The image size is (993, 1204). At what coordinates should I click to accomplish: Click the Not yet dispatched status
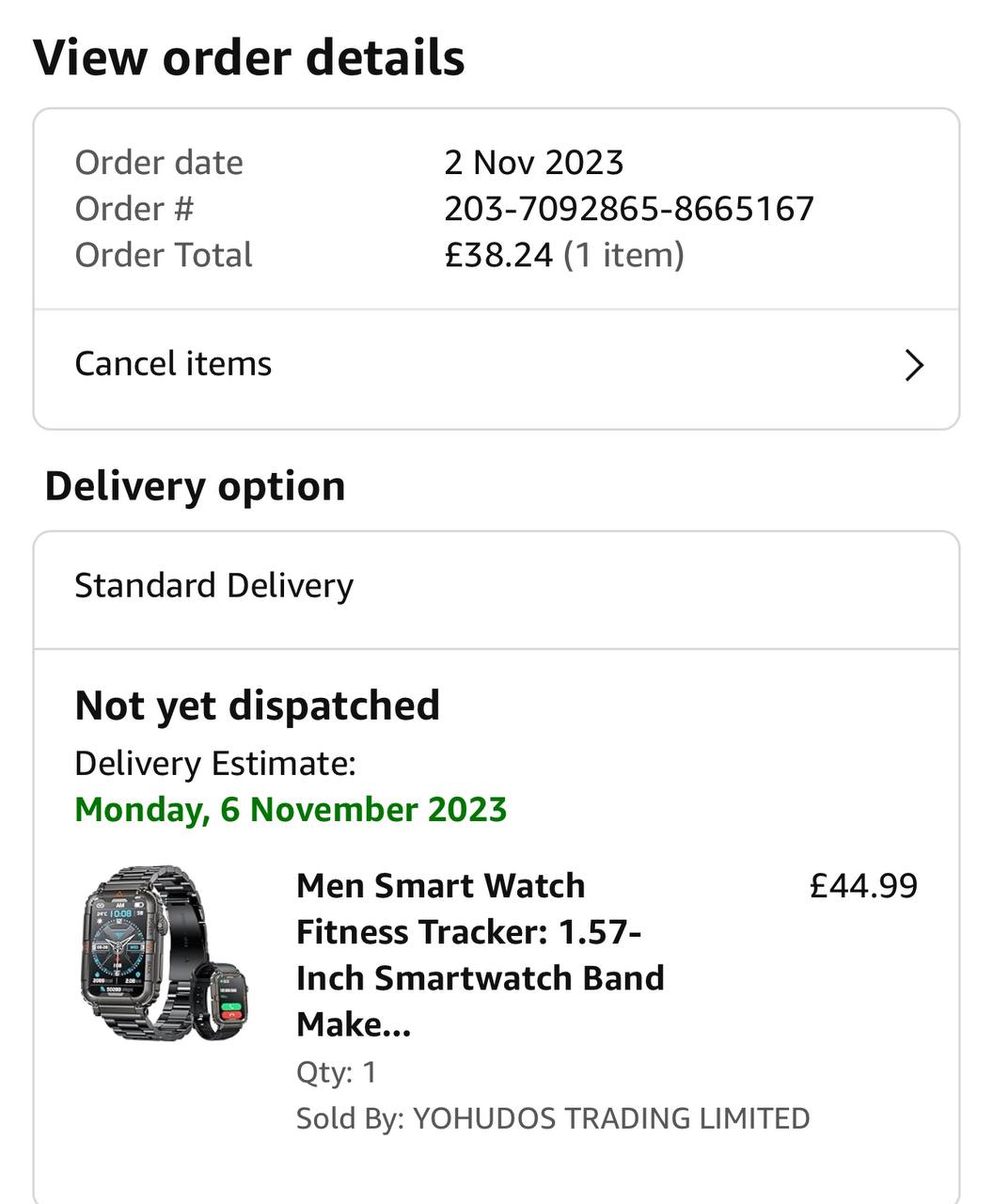point(257,705)
